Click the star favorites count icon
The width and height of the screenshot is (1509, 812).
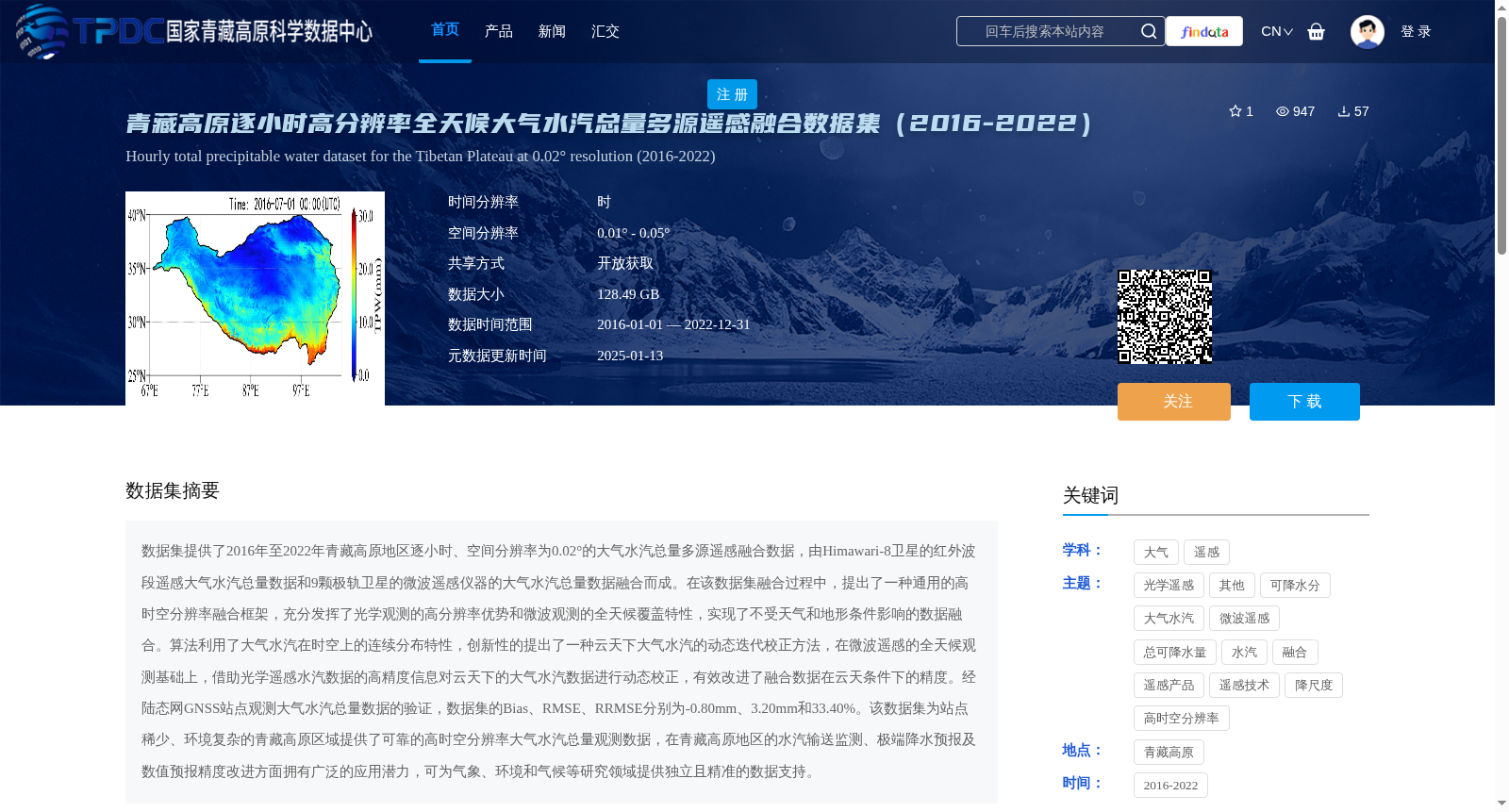(x=1235, y=111)
